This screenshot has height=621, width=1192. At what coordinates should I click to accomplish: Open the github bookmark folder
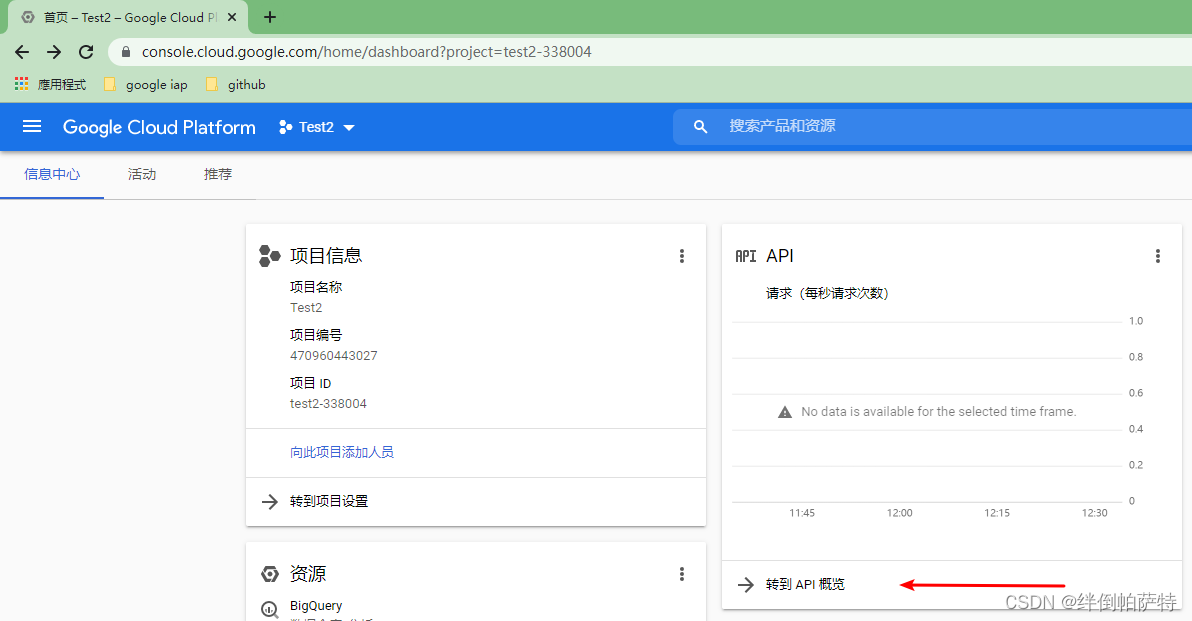[235, 84]
